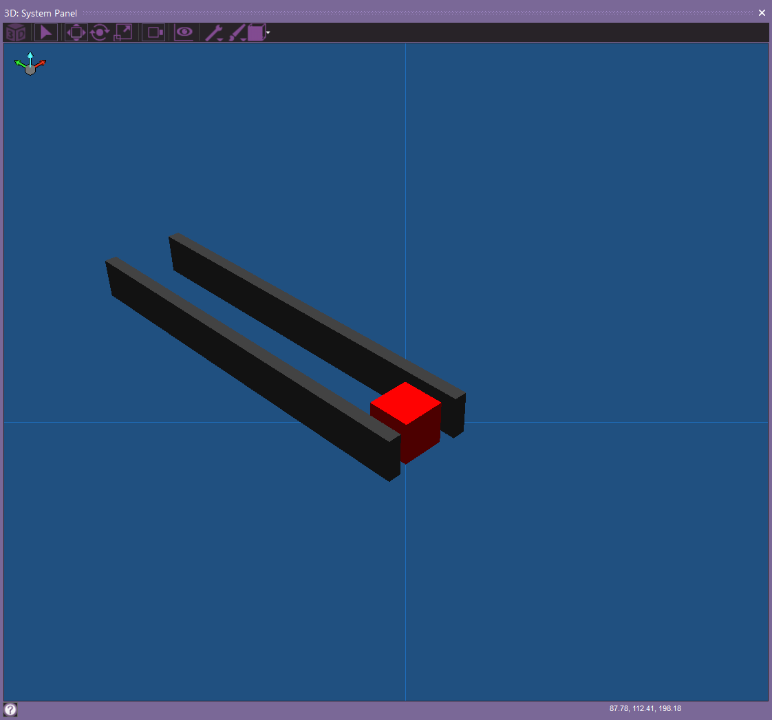The width and height of the screenshot is (772, 720).
Task: Click the coordinate readout in status bar
Action: click(645, 709)
